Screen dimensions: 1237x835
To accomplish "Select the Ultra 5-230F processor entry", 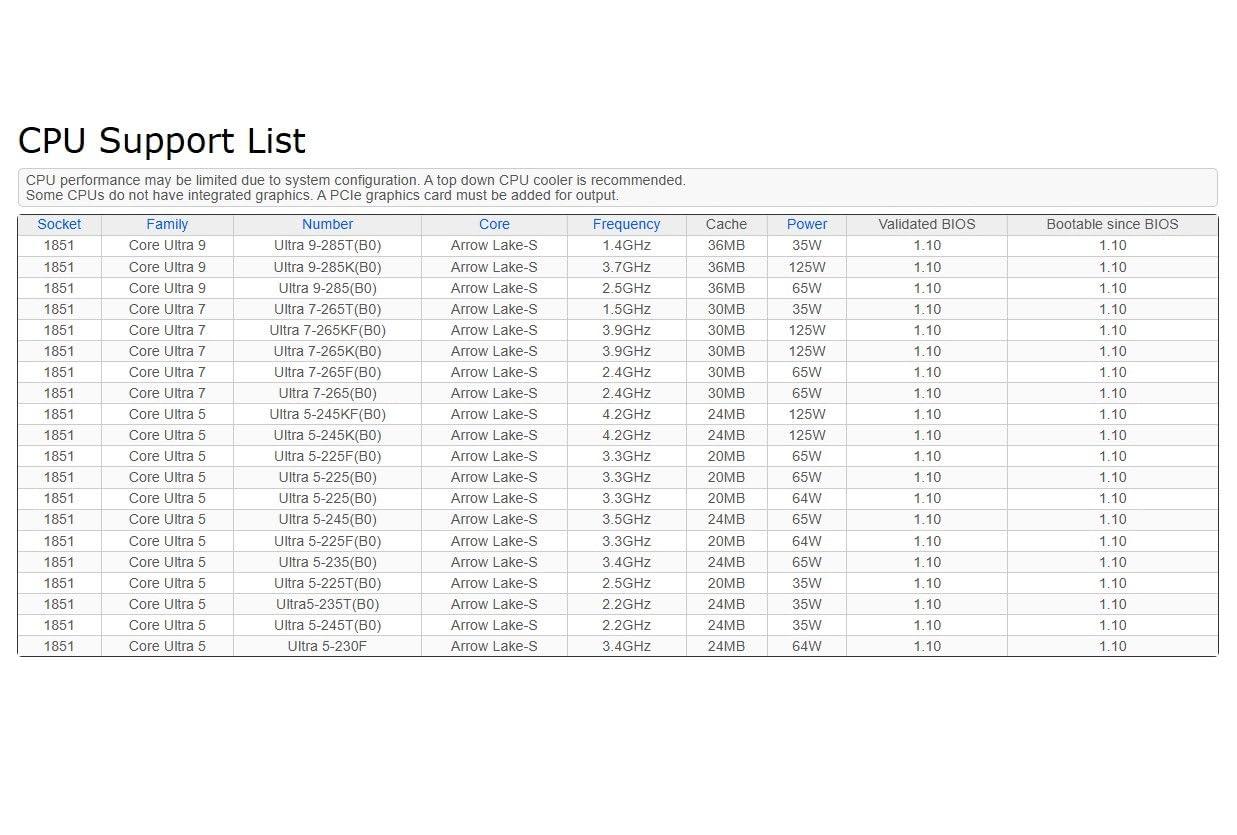I will click(327, 646).
